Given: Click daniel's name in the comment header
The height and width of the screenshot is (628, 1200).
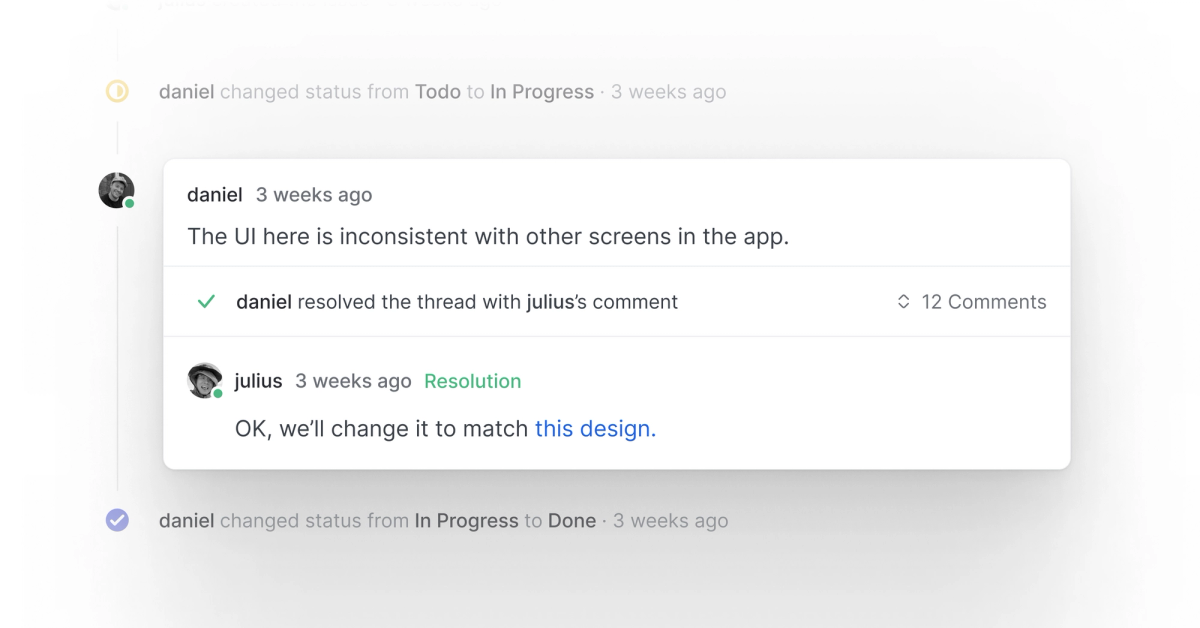Looking at the screenshot, I should coord(214,195).
